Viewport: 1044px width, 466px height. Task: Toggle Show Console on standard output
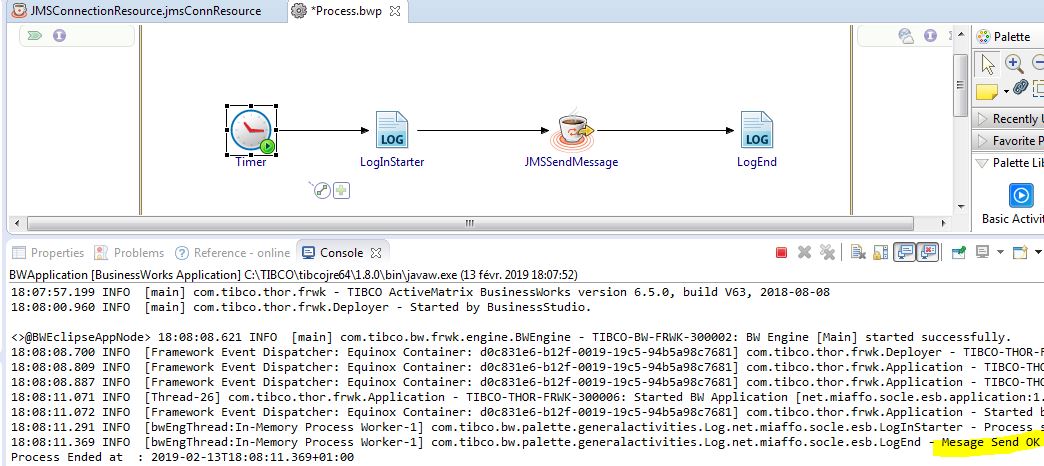904,252
